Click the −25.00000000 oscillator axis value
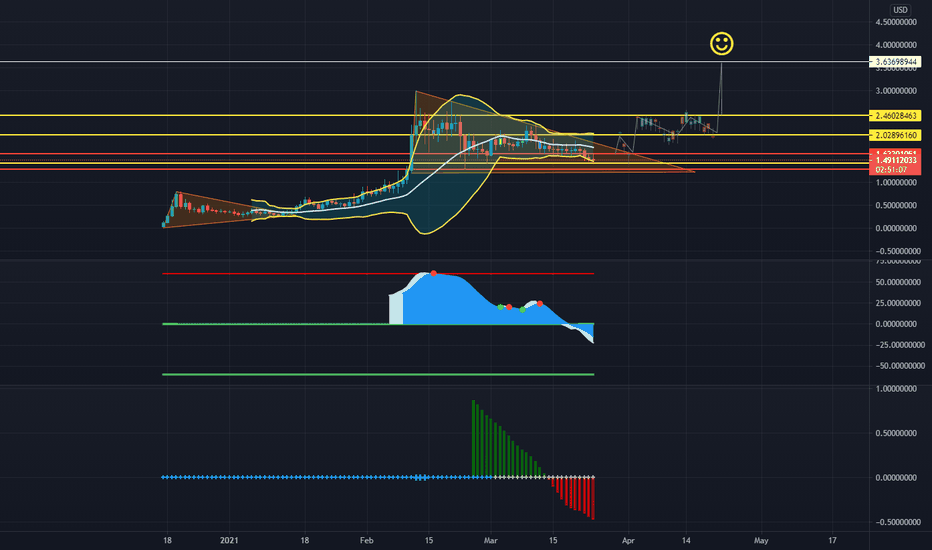This screenshot has height=550, width=932. tap(898, 345)
